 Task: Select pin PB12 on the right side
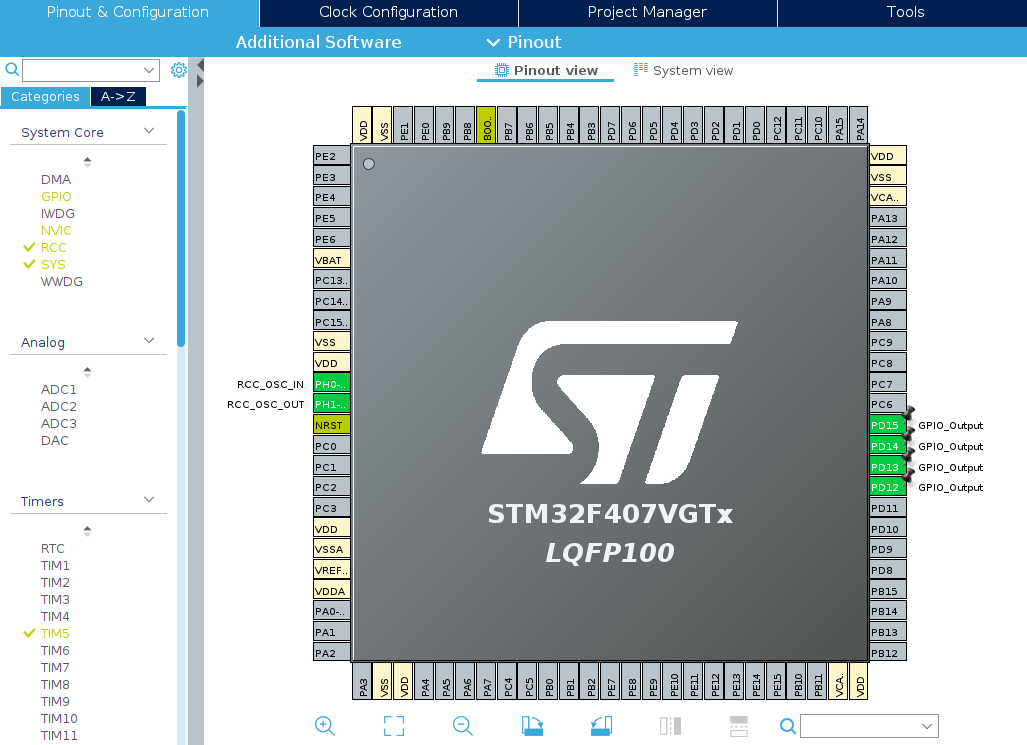(887, 653)
